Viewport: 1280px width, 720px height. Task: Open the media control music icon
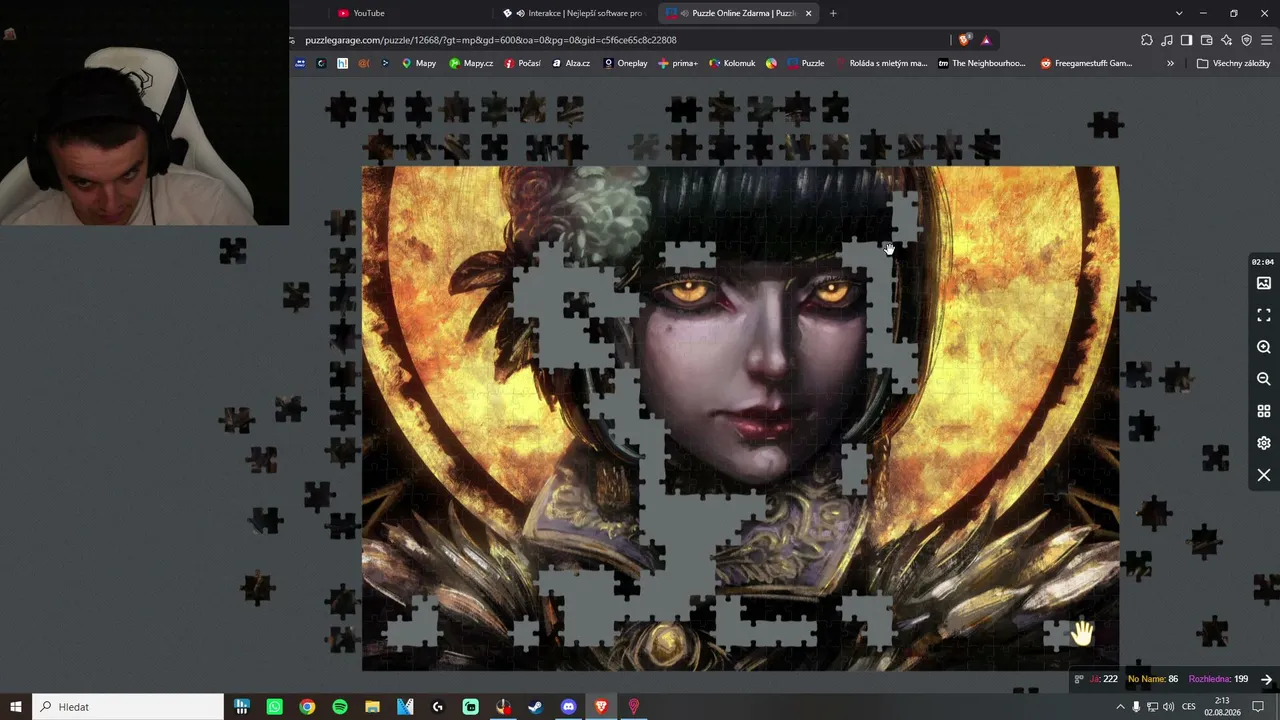[1167, 40]
